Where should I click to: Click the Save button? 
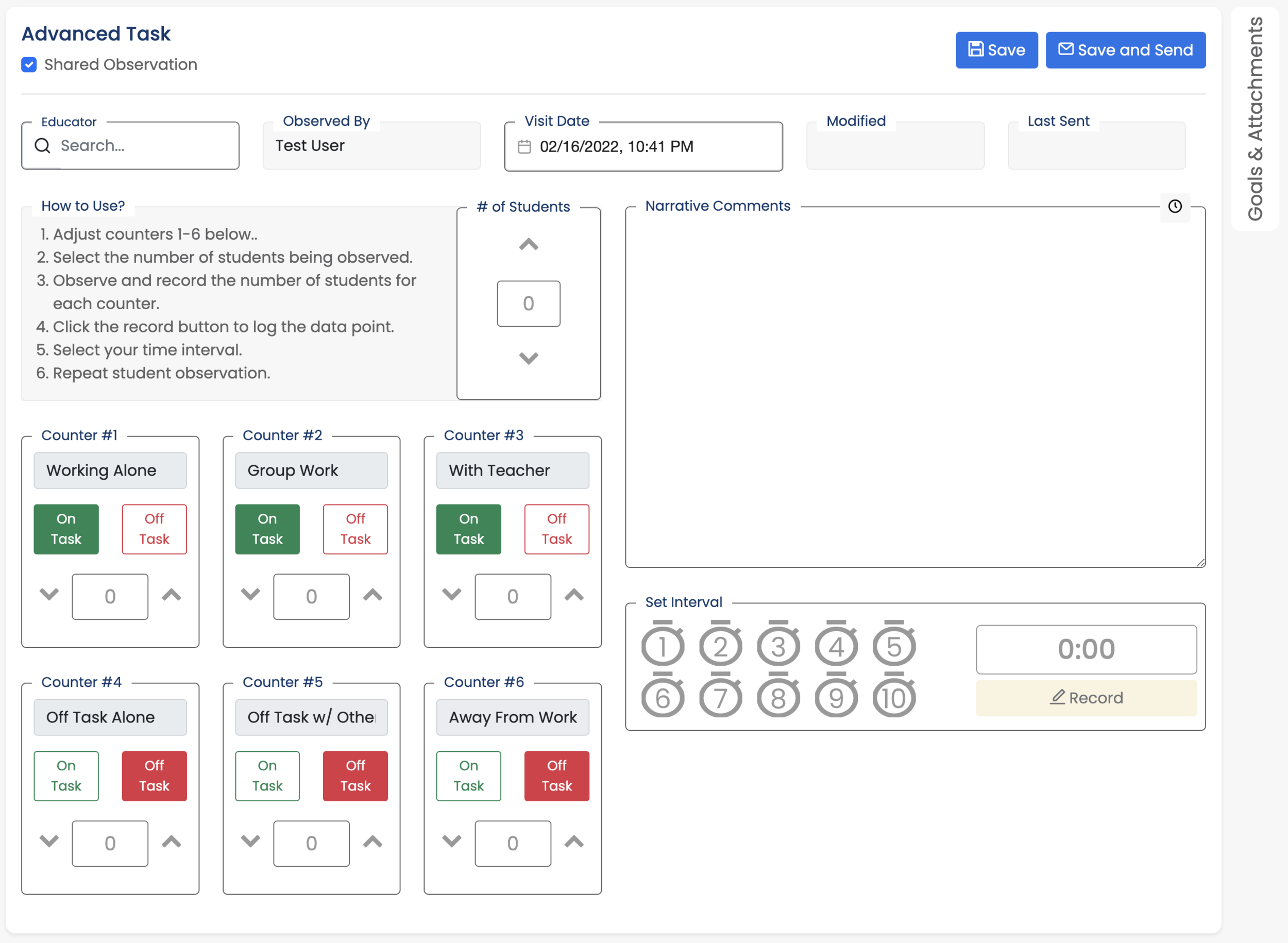pos(996,49)
